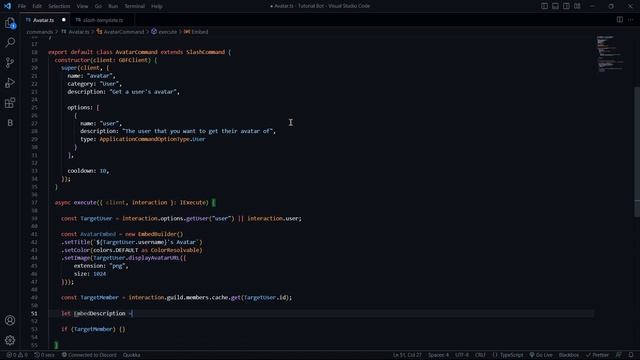Open the Go menu
Viewport: 640px width, 360px height.
point(98,6)
